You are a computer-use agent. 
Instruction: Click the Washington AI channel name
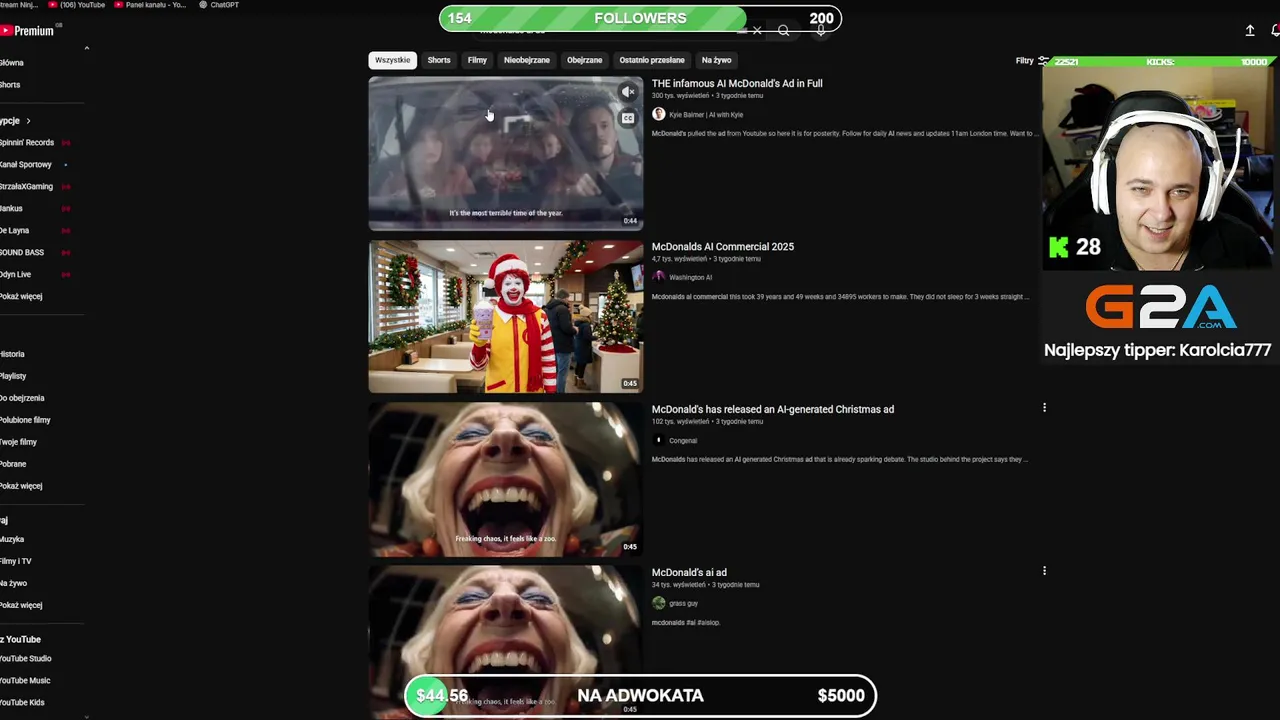(690, 278)
